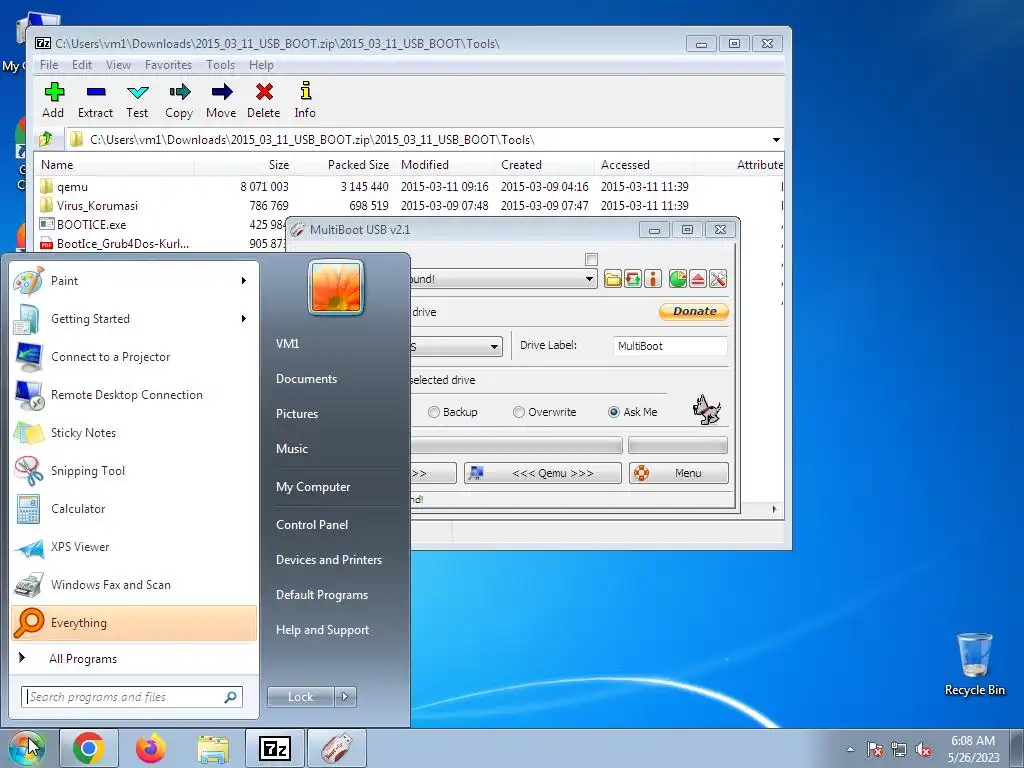This screenshot has height=768, width=1024.
Task: Open the USB drive selection dropdown
Action: pos(589,279)
